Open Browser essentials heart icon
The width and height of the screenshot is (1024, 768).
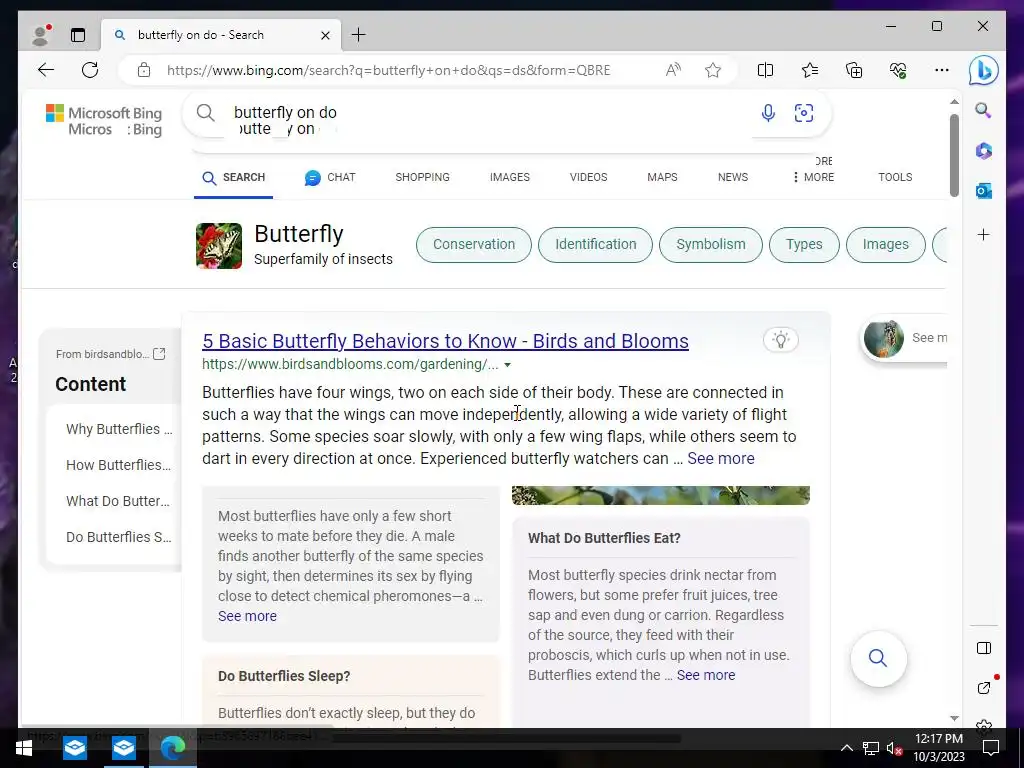tap(898, 70)
